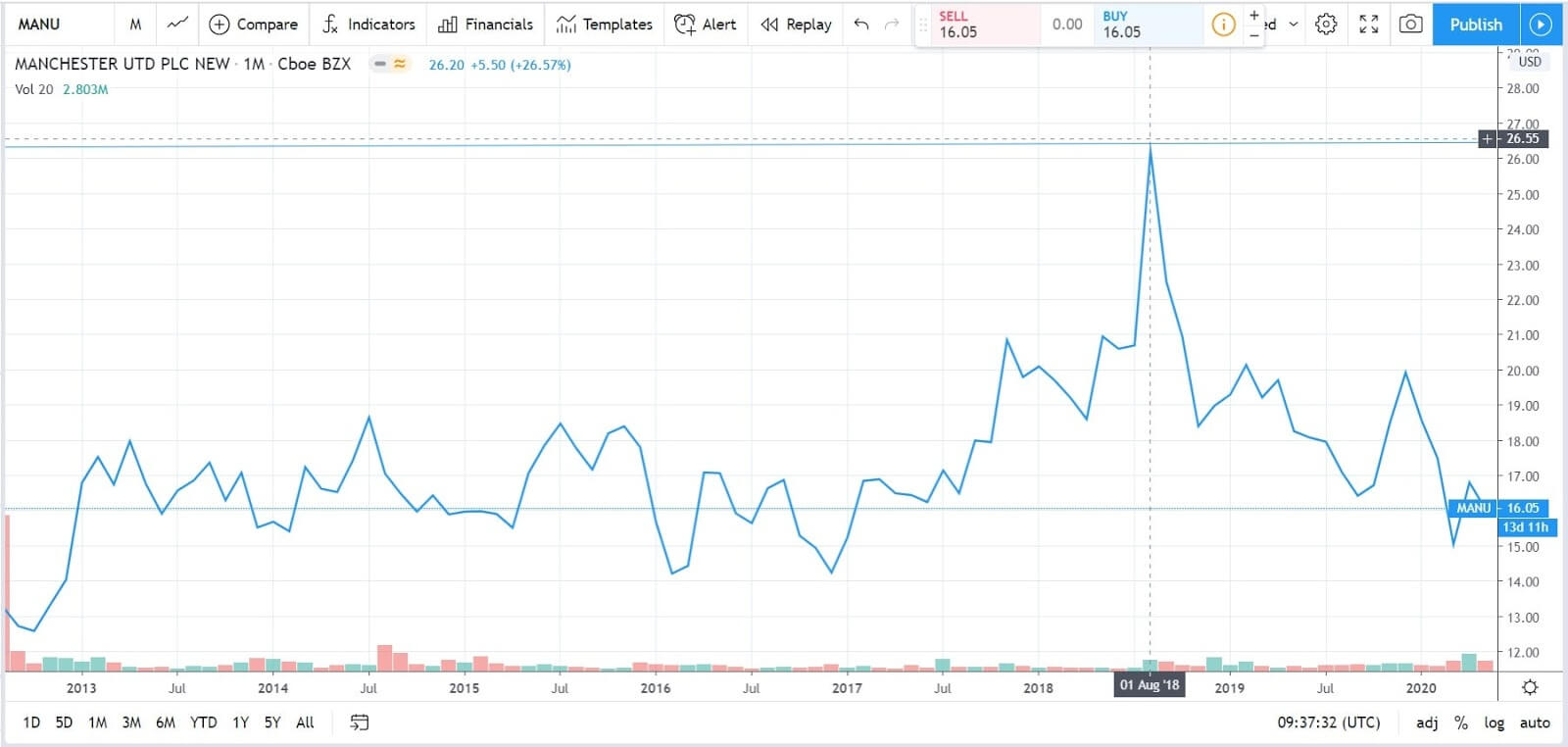
Task: Open chart settings gear in top toolbar
Action: 1326,24
